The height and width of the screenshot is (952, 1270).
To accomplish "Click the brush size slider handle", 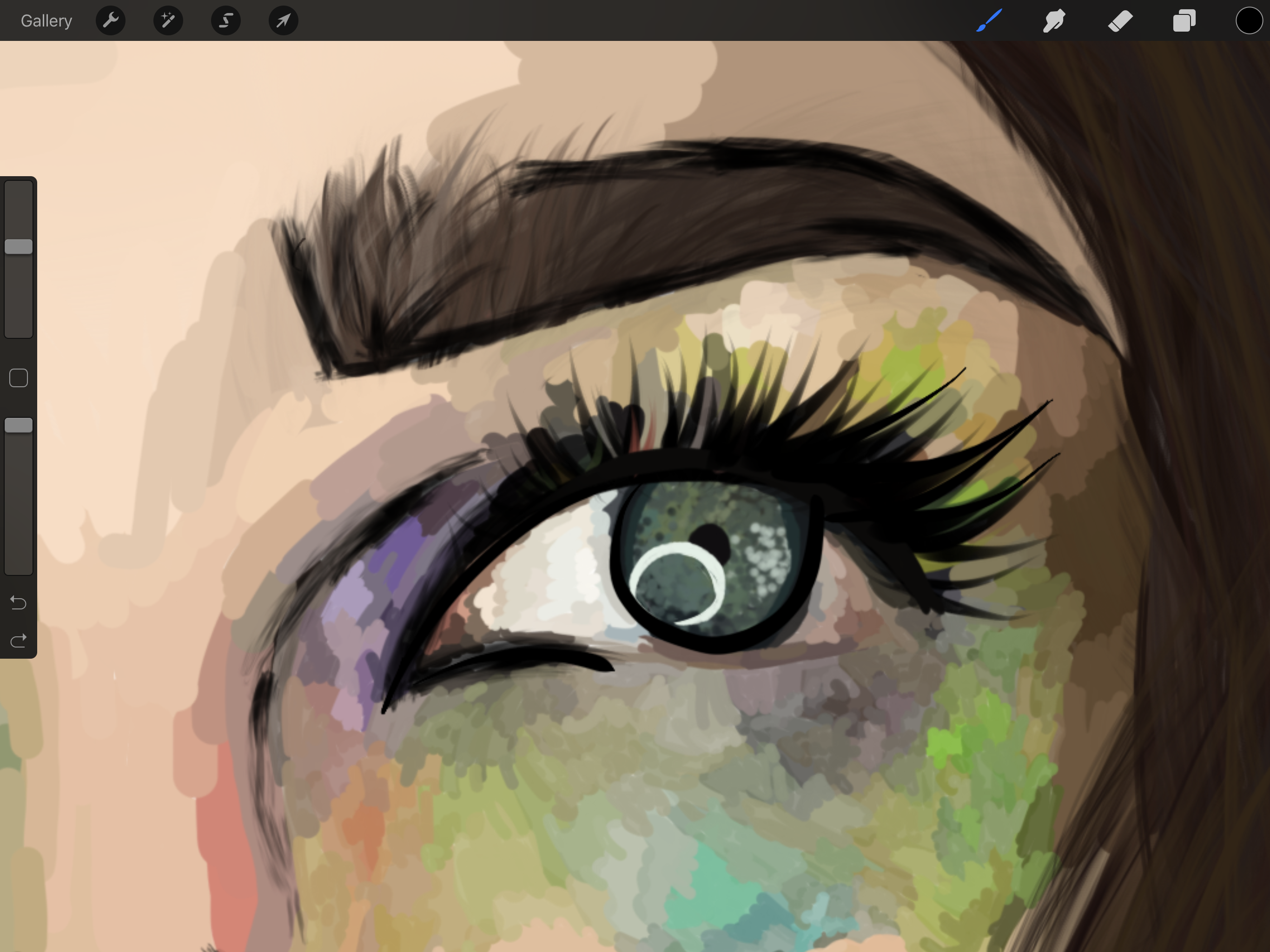I will pos(19,247).
